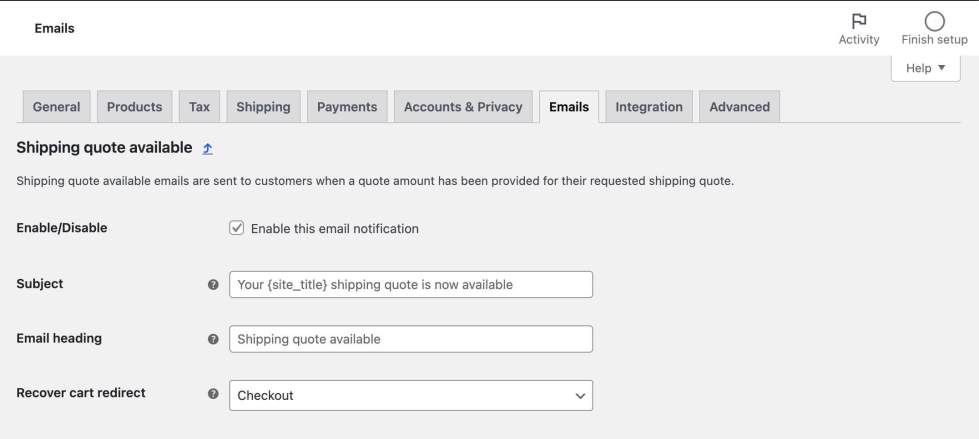The height and width of the screenshot is (439, 979).
Task: Open the Recover cart redirect Checkout dropdown
Action: click(x=411, y=395)
